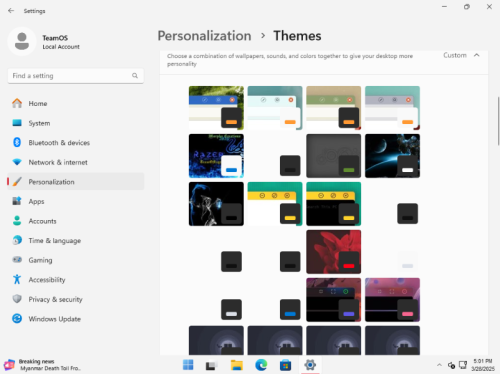Open Windows Update settings
The width and height of the screenshot is (500, 374).
76,319
